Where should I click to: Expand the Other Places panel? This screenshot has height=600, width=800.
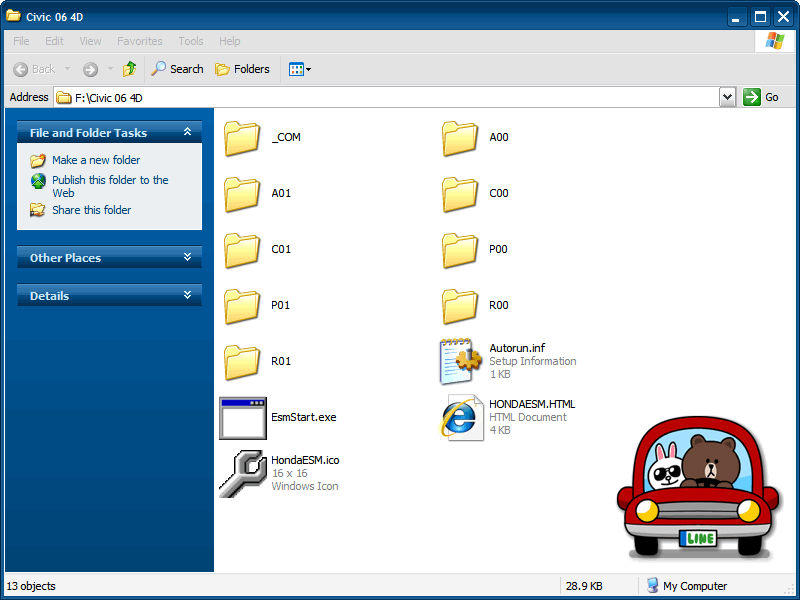(x=187, y=257)
